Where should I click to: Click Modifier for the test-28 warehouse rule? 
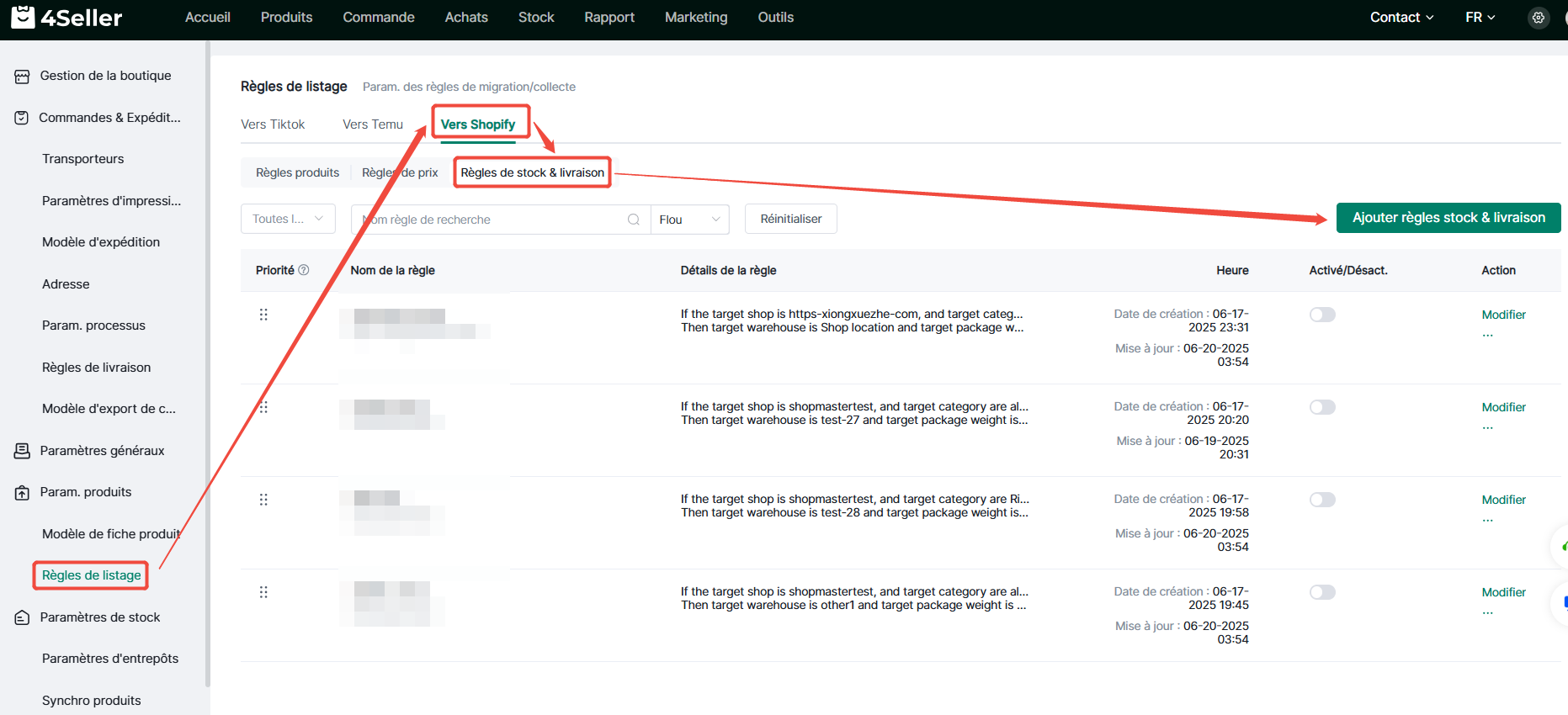click(1503, 500)
